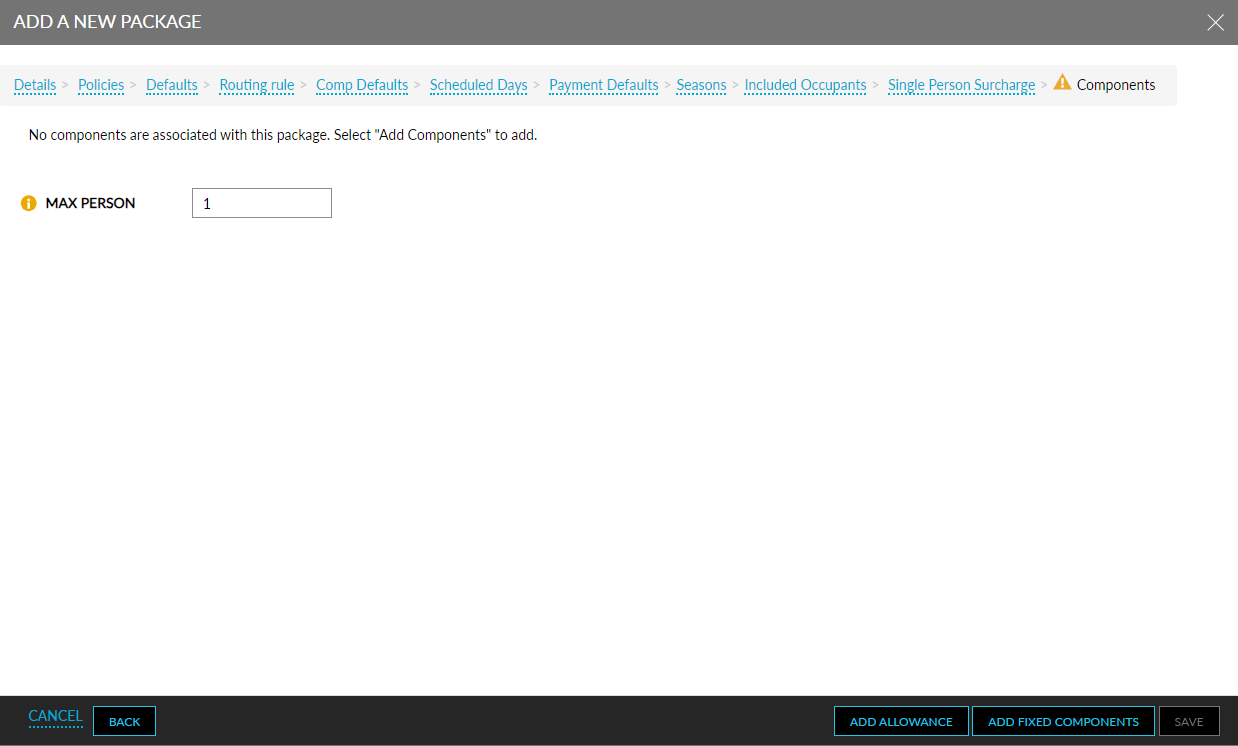Go to the Defaults step
This screenshot has height=746, width=1238.
pyautogui.click(x=171, y=85)
